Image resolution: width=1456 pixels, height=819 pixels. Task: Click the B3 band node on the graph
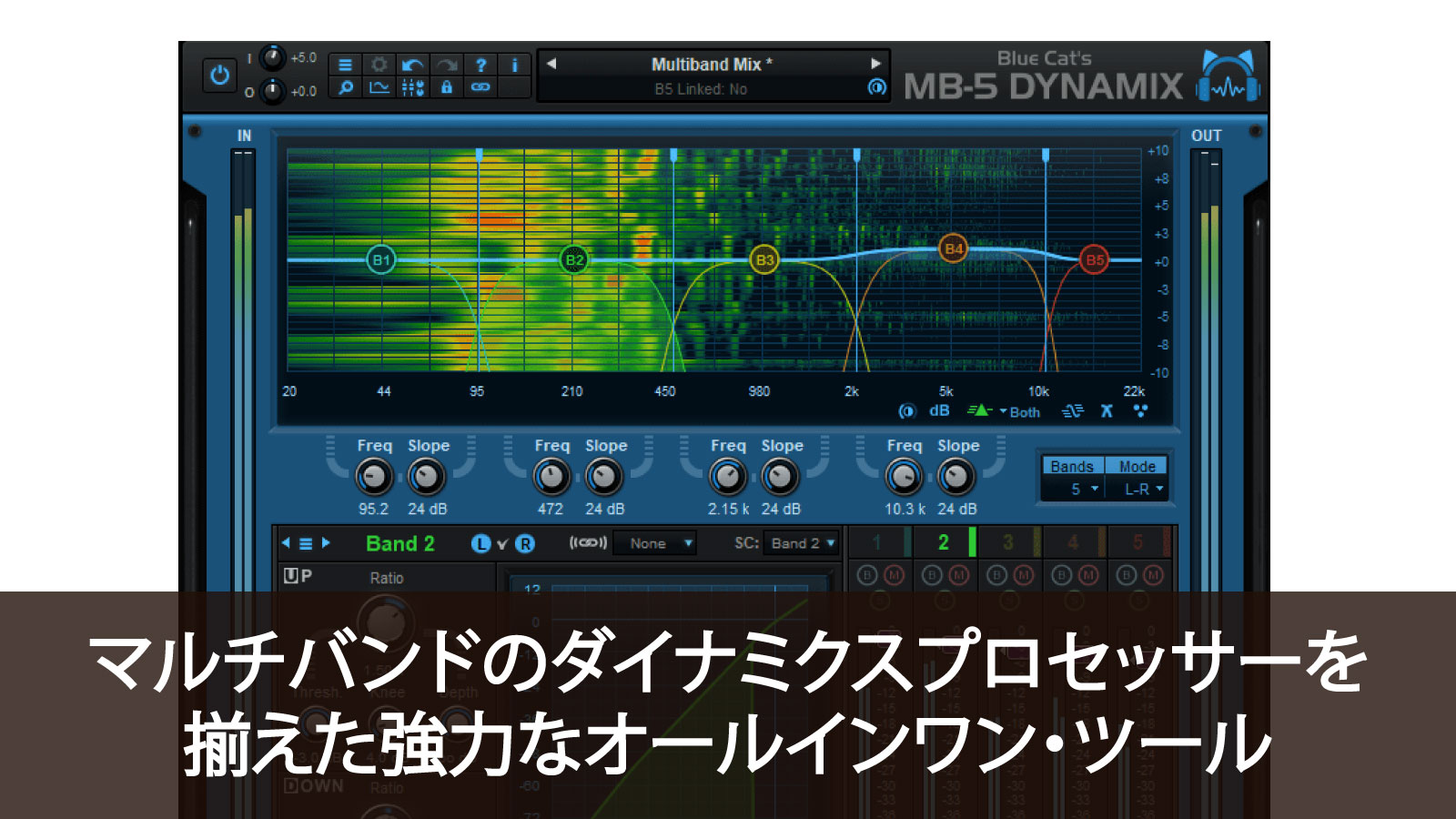764,260
